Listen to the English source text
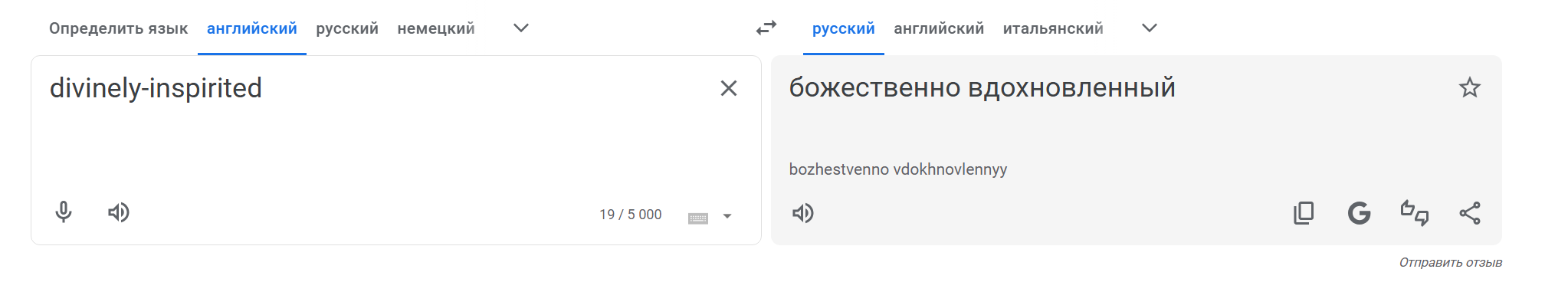 119,212
